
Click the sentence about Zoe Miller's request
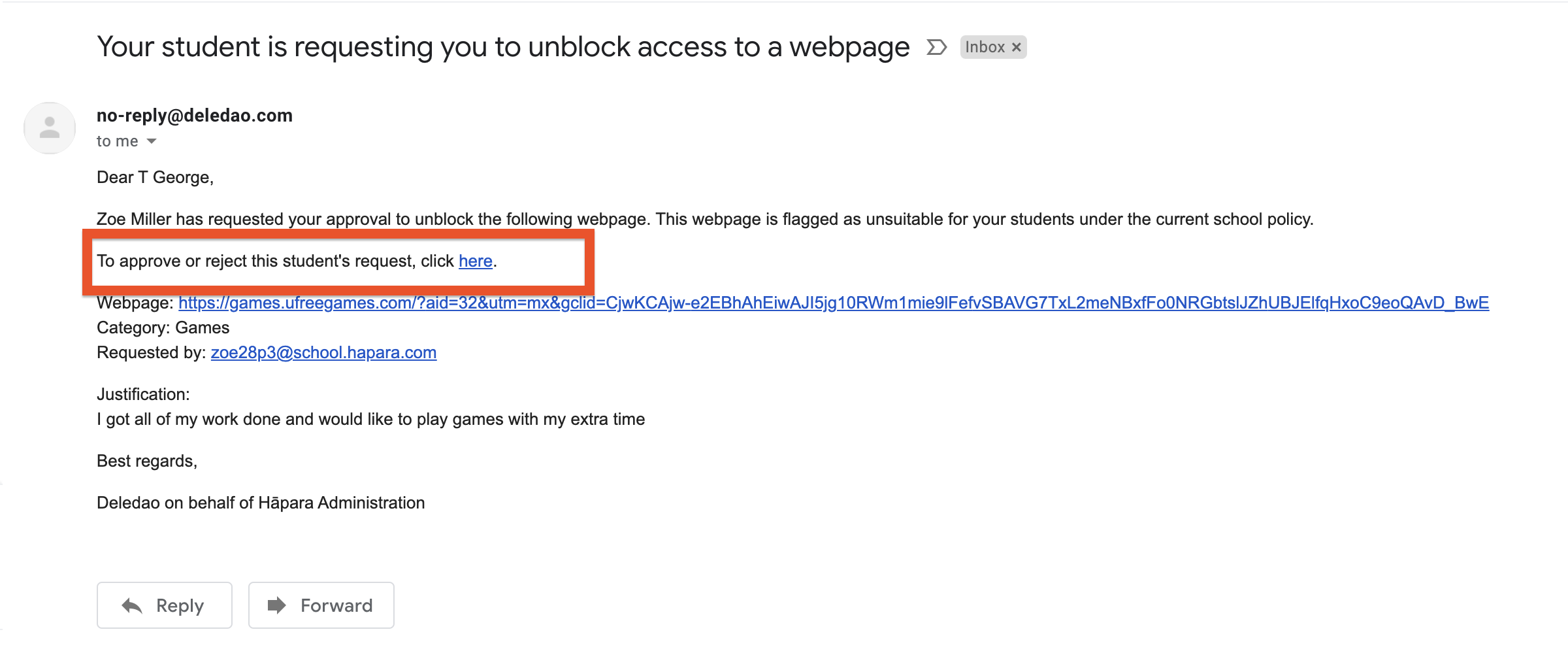(705, 219)
